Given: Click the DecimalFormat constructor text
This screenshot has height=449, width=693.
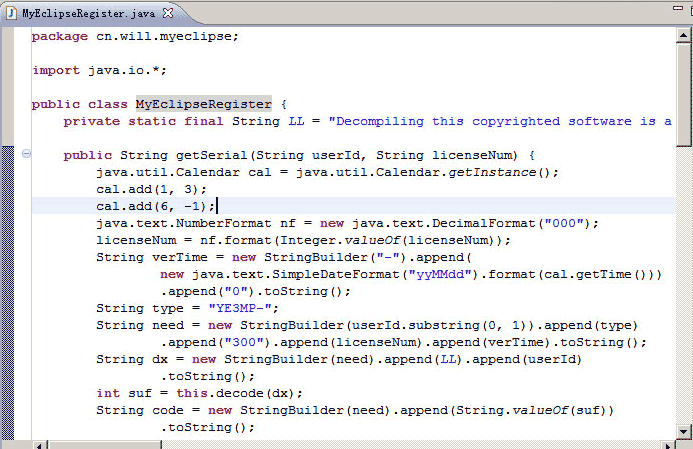Looking at the screenshot, I should [x=484, y=223].
